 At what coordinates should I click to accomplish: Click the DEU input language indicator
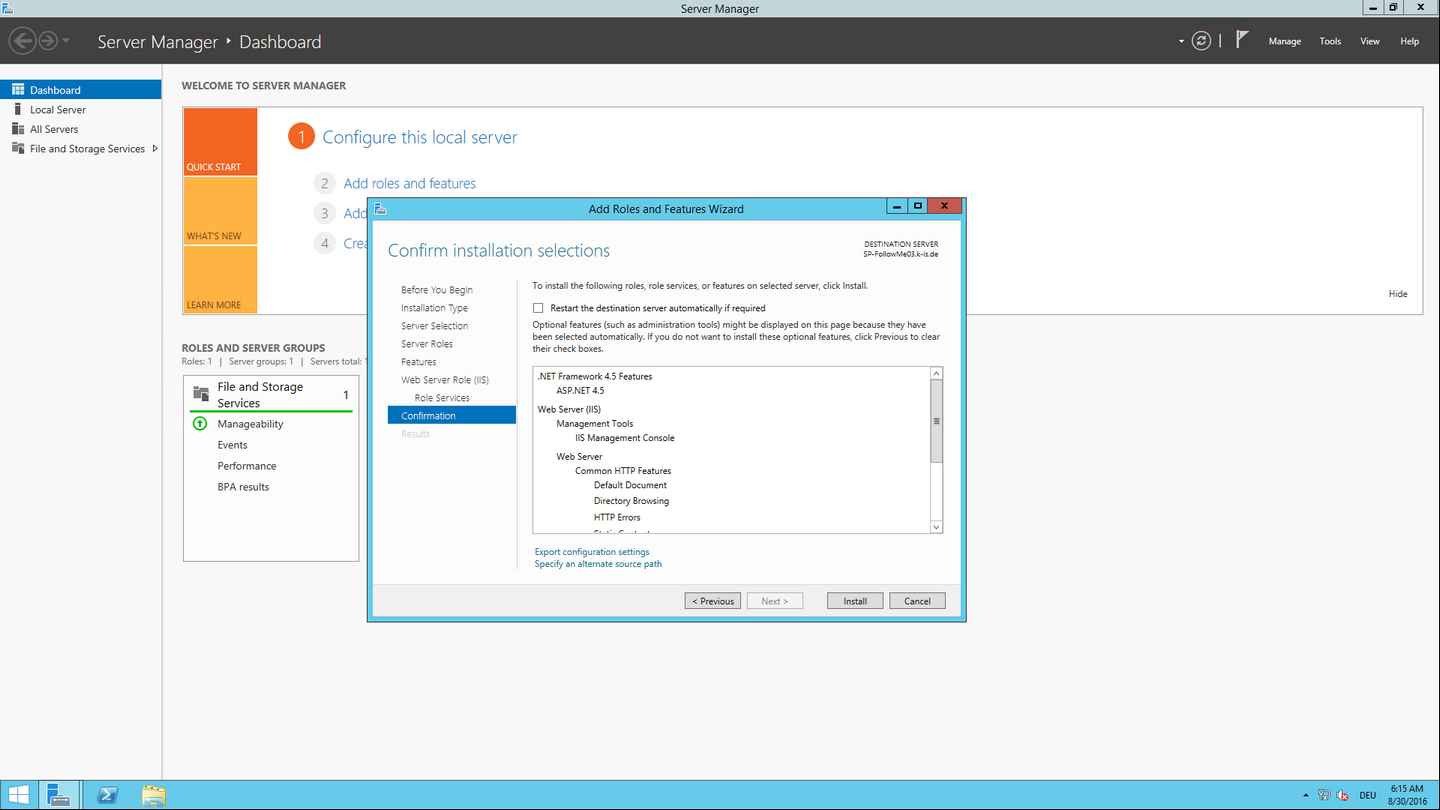click(1368, 796)
